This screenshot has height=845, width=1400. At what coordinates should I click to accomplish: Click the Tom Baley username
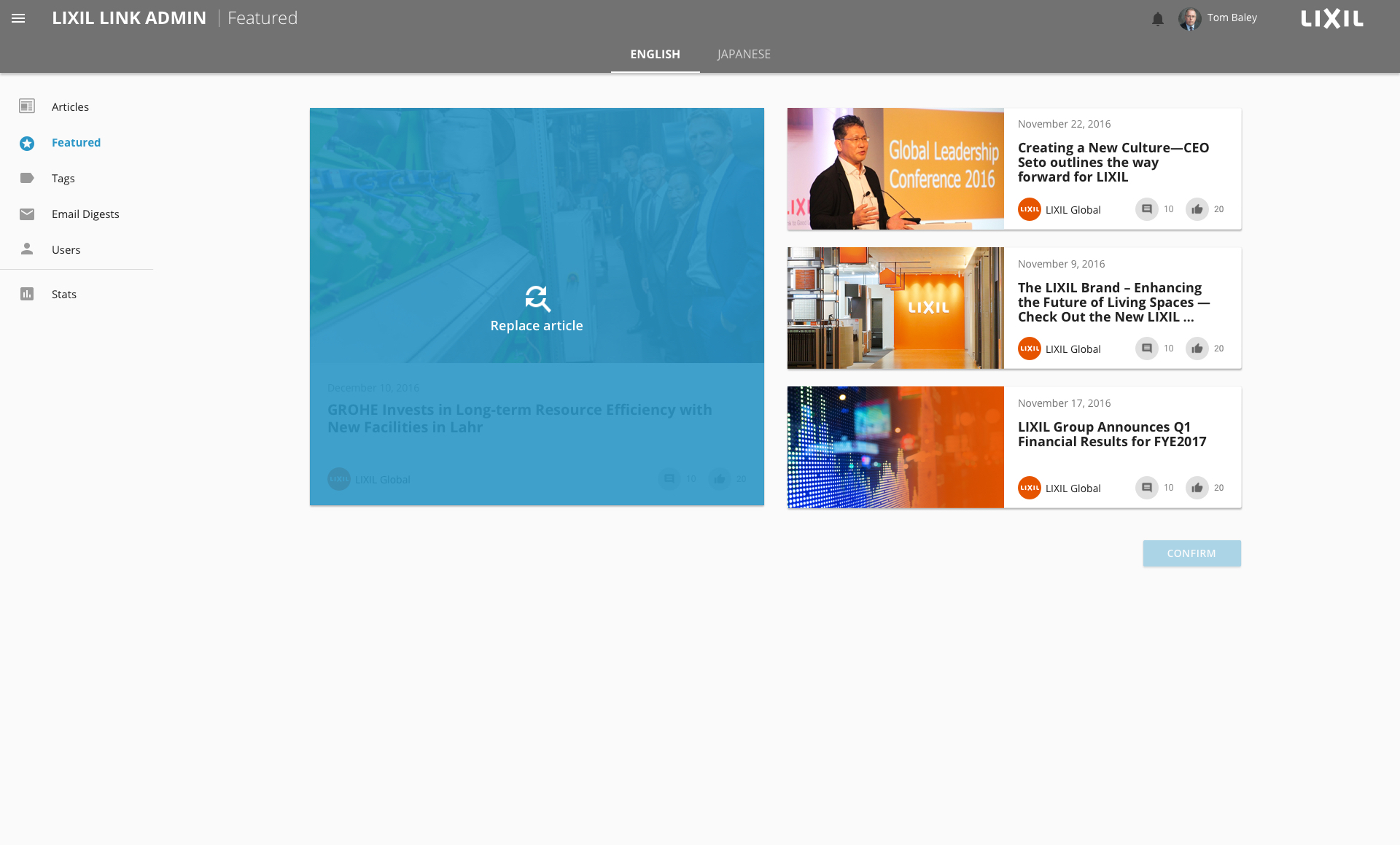1232,17
